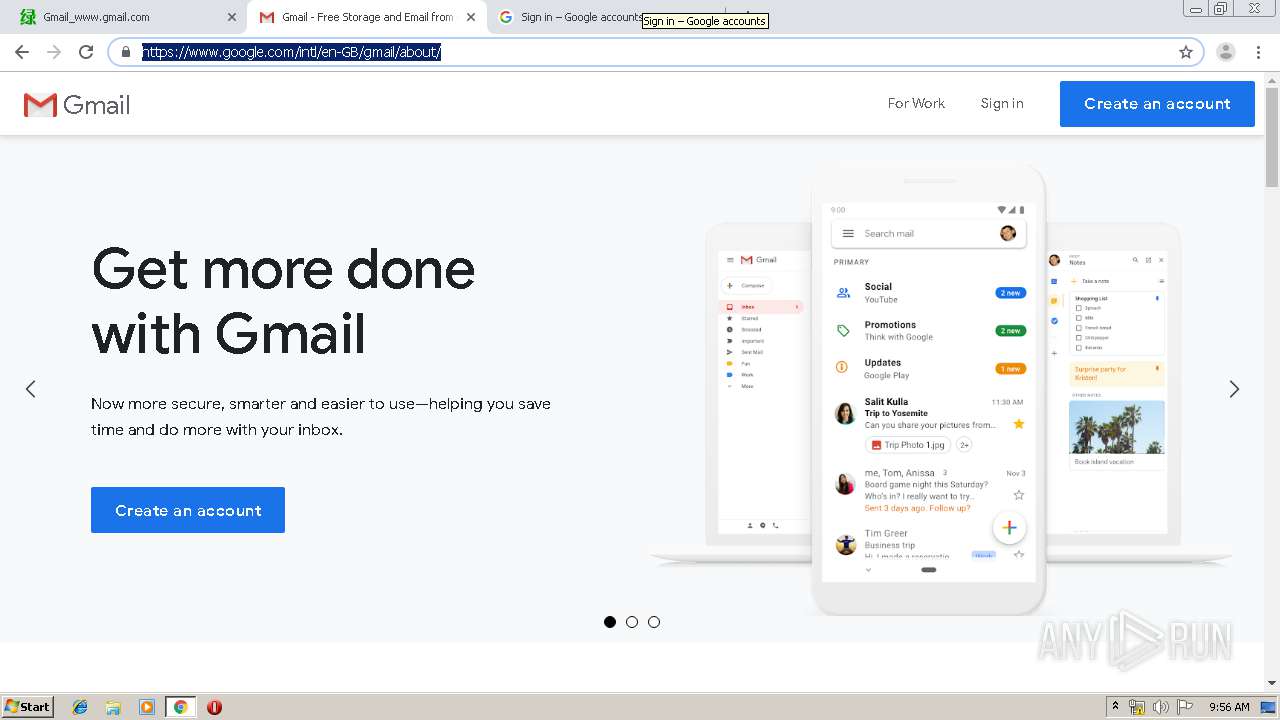Click the 'Get more done with Gmail' heading
This screenshot has width=1280, height=720.
[x=283, y=300]
